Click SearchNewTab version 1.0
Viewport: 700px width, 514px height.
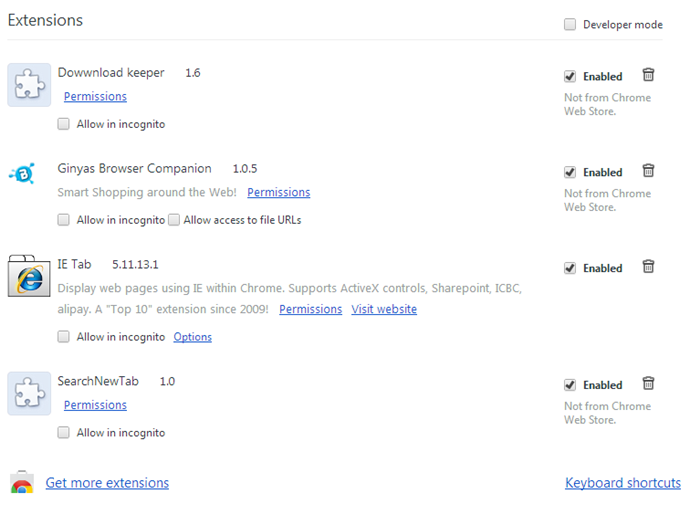point(167,381)
